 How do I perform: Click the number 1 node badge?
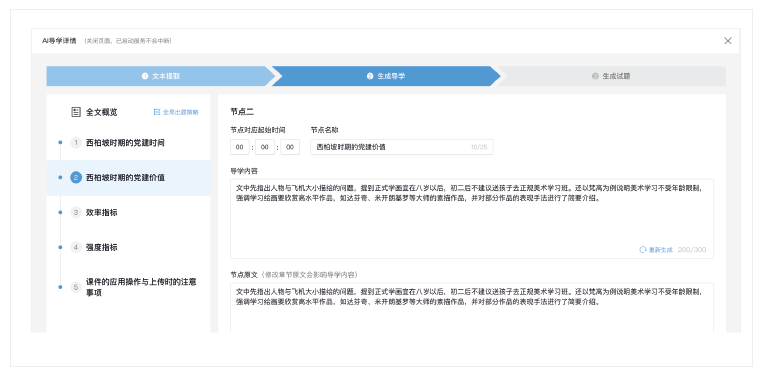click(x=76, y=143)
